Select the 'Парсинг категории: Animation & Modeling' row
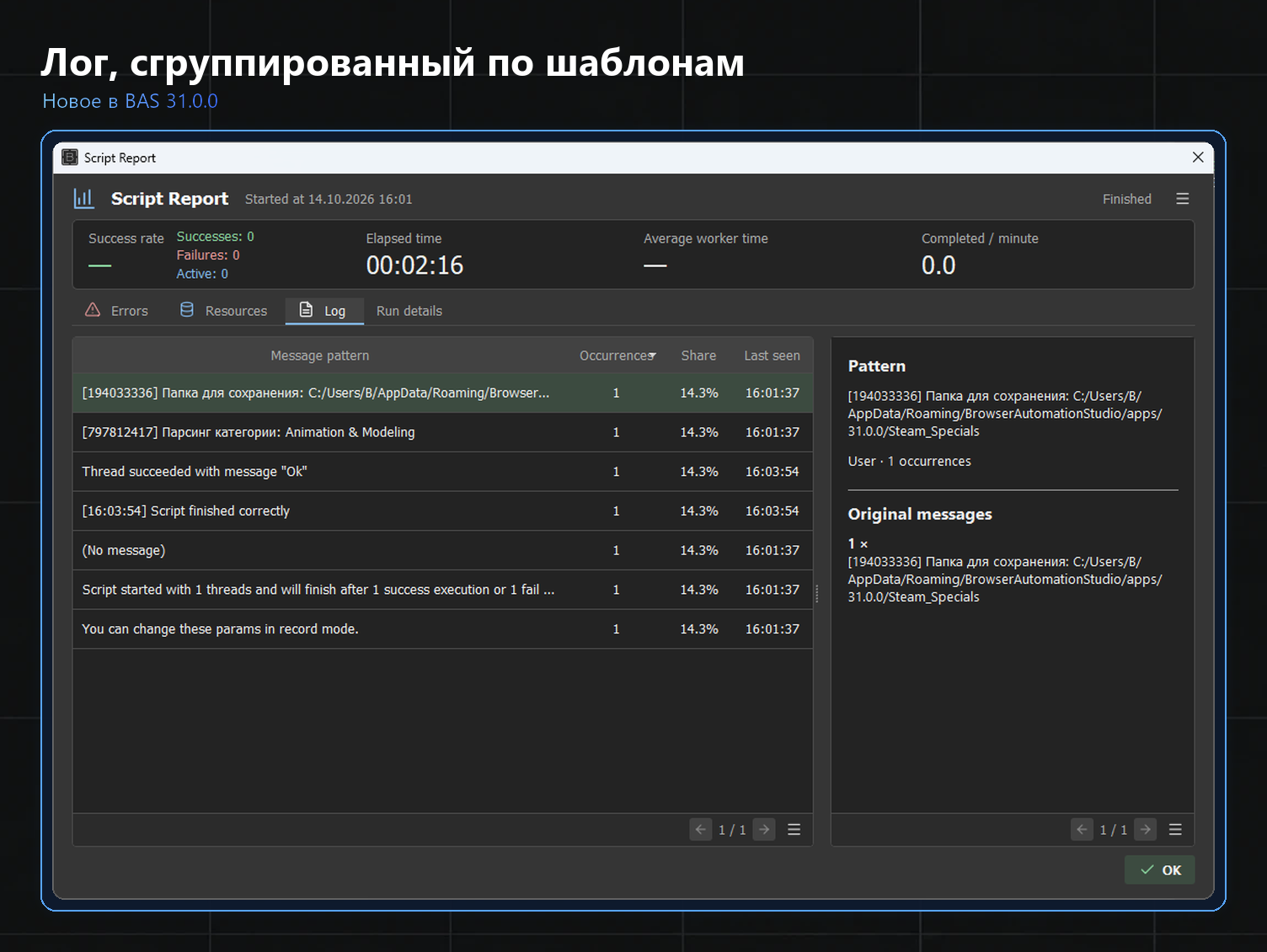This screenshot has height=952, width=1267. pyautogui.click(x=443, y=432)
